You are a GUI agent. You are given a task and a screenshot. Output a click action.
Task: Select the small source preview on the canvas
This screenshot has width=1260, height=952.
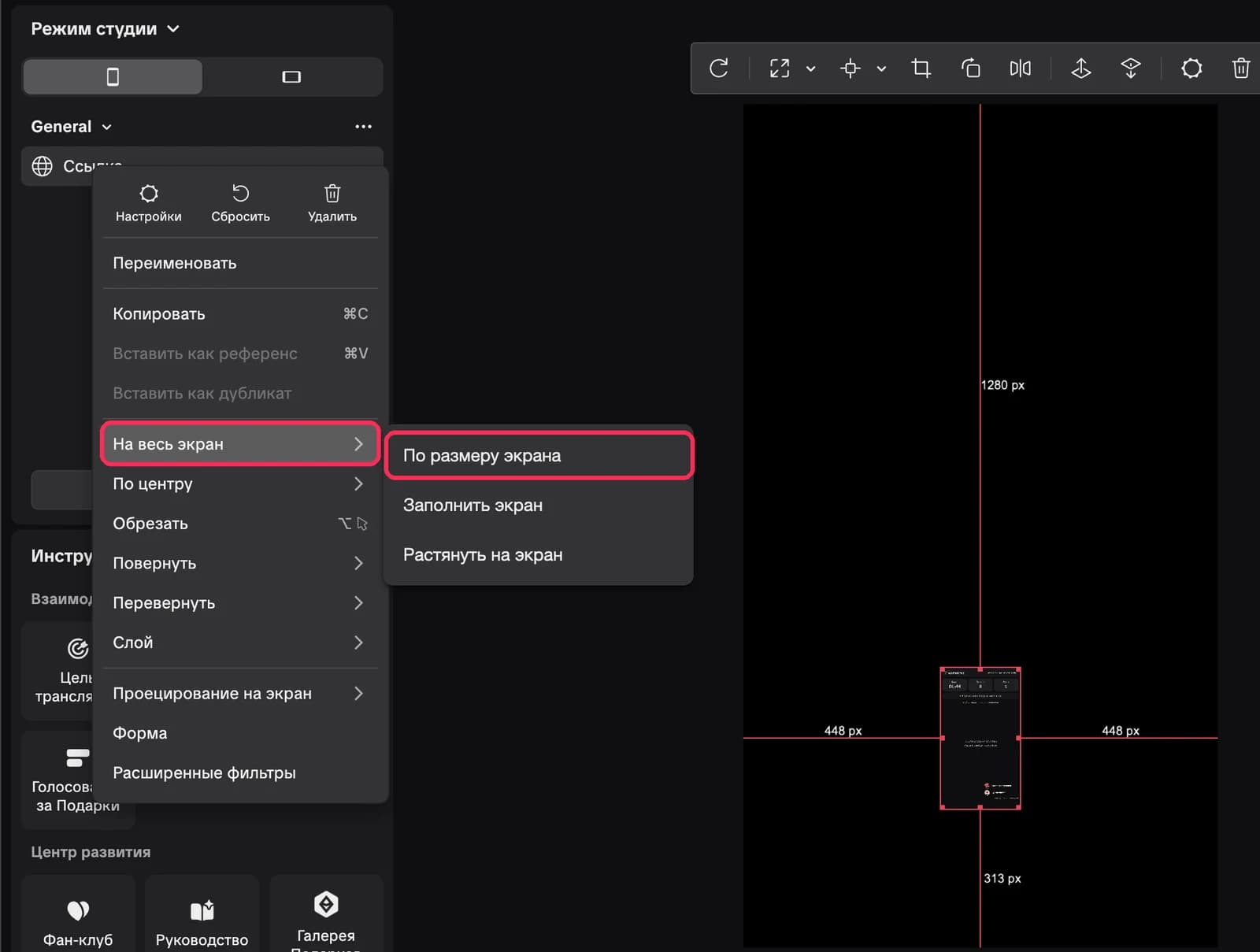point(980,738)
